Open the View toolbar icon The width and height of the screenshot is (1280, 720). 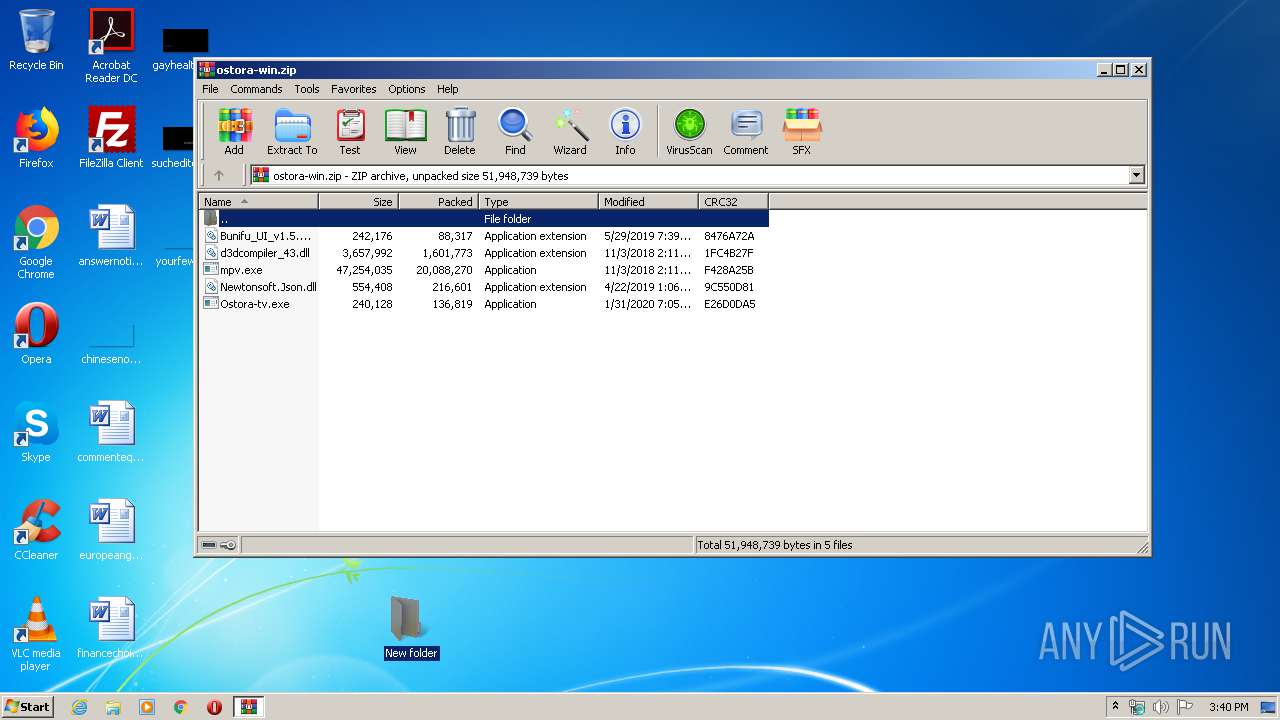point(405,132)
